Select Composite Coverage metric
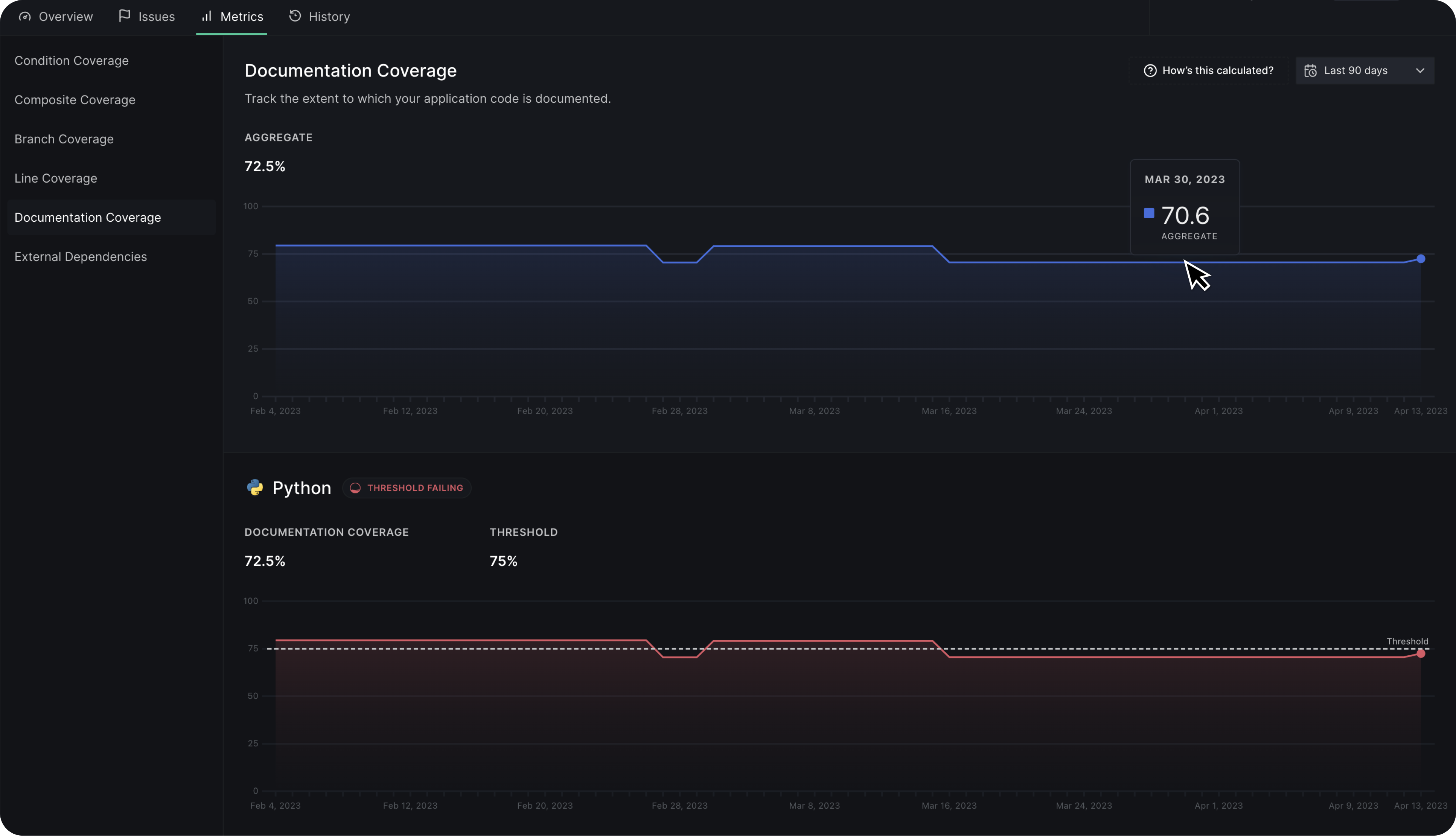Image resolution: width=1456 pixels, height=836 pixels. (x=75, y=100)
